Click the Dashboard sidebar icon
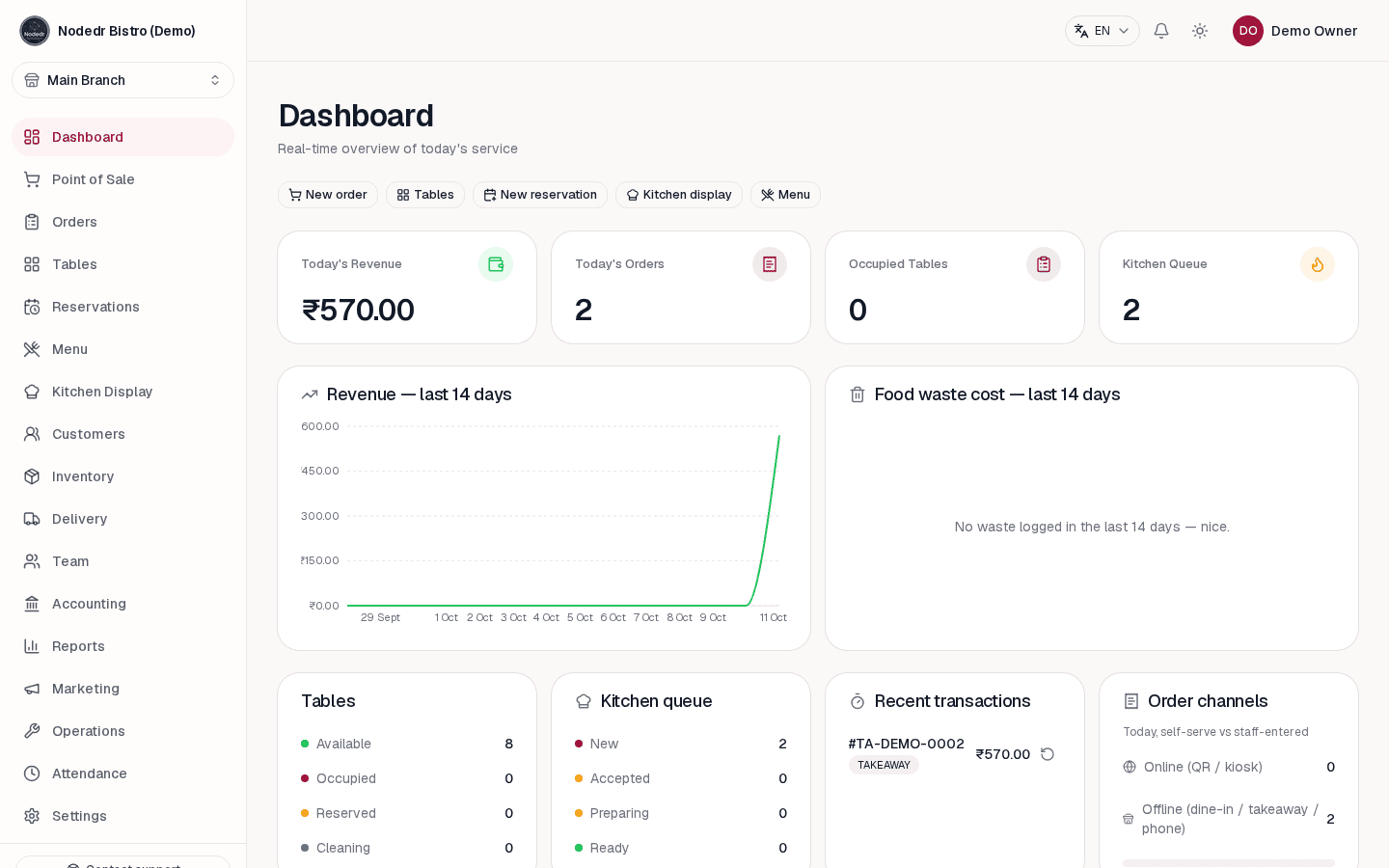Image resolution: width=1389 pixels, height=868 pixels. 32,137
